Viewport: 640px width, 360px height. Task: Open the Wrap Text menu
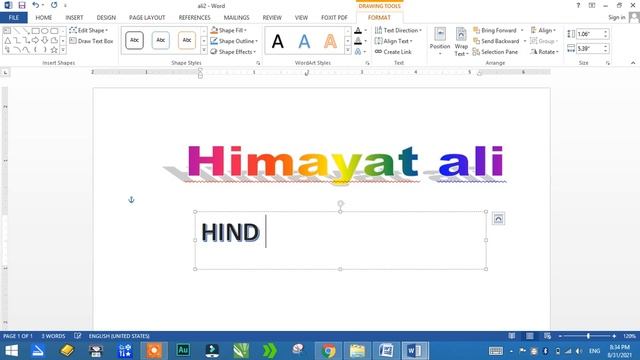pos(461,41)
